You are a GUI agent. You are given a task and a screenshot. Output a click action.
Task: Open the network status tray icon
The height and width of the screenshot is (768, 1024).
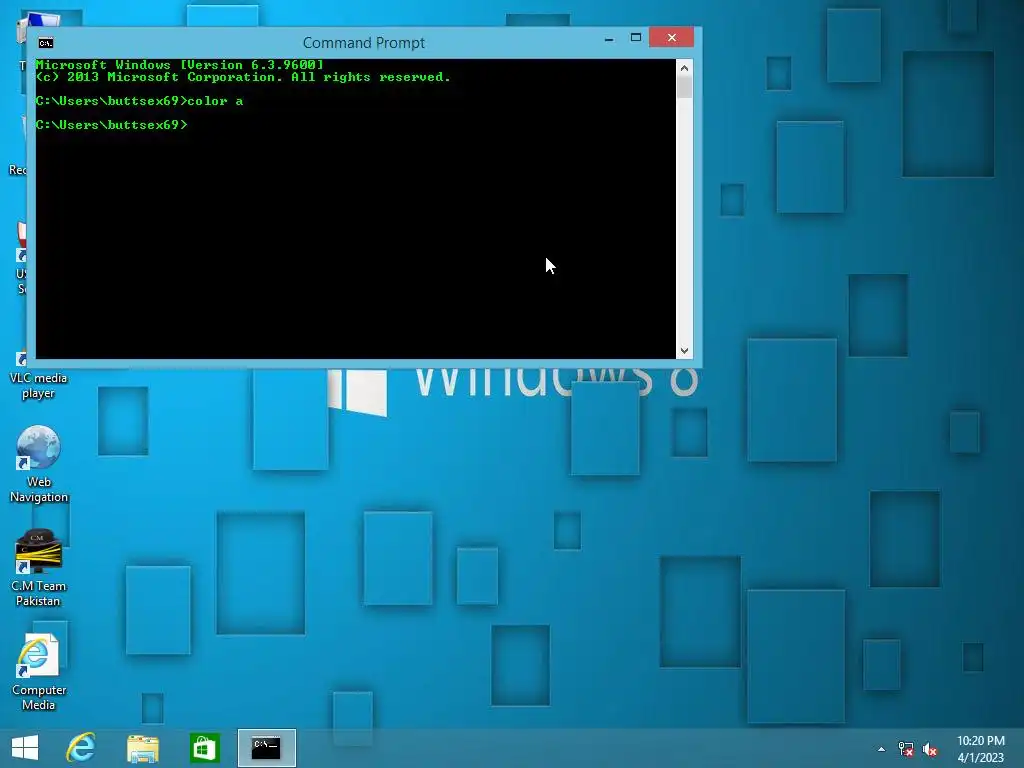pos(906,749)
